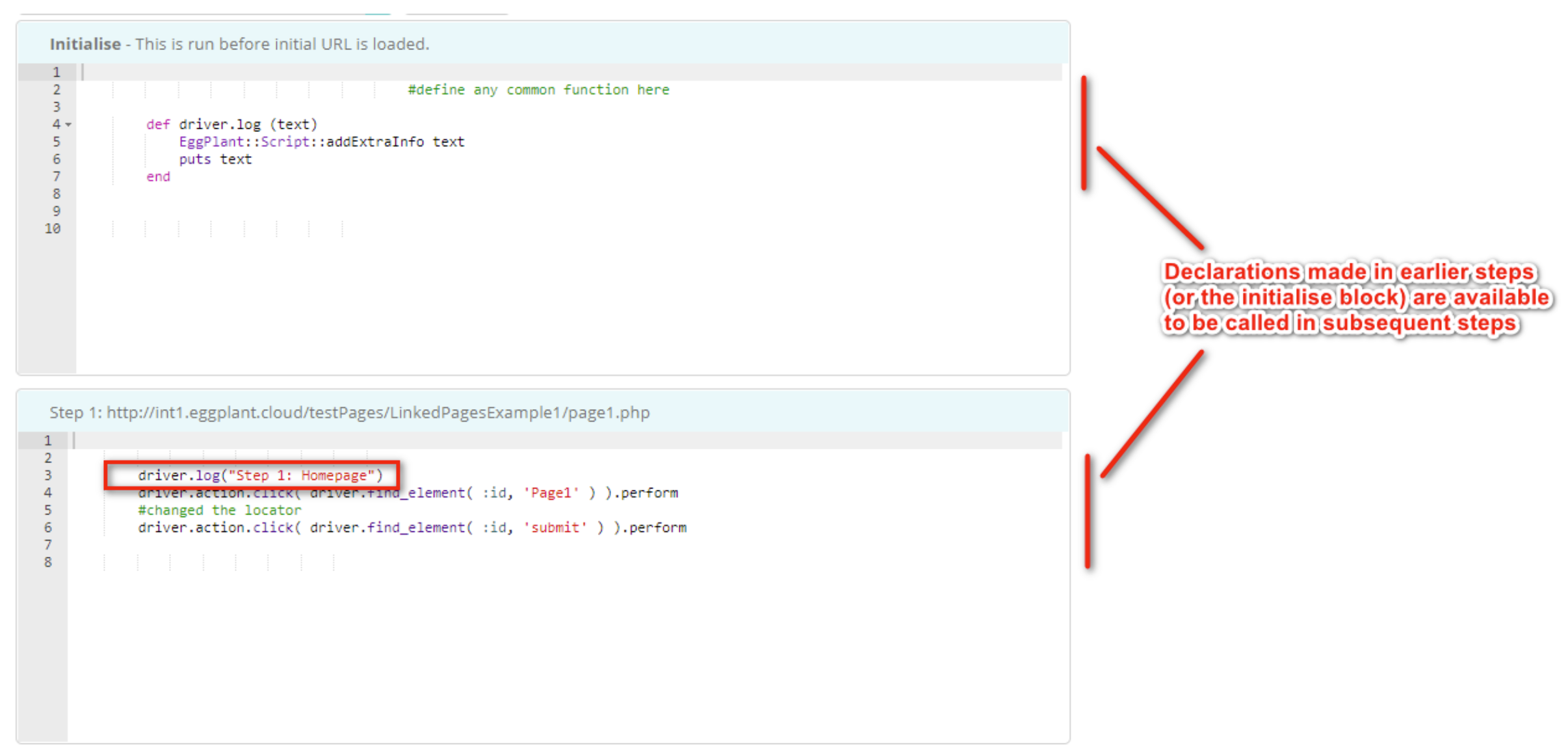The height and width of the screenshot is (748, 1568).
Task: Place cursor on the EggPlant::Script::addExtraInfo line
Action: pos(321,141)
